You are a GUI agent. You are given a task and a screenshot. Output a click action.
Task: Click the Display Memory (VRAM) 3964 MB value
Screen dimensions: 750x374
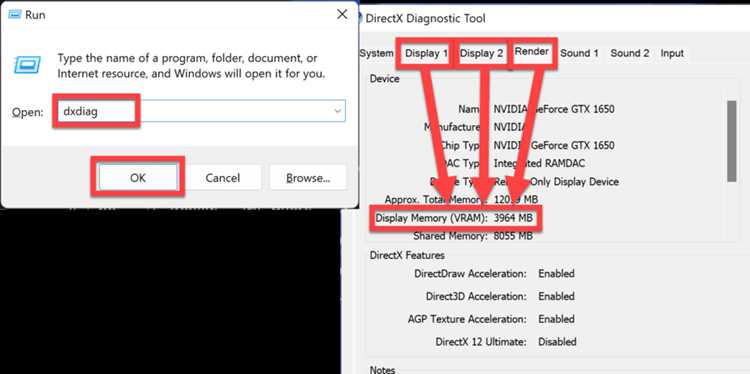(x=513, y=218)
